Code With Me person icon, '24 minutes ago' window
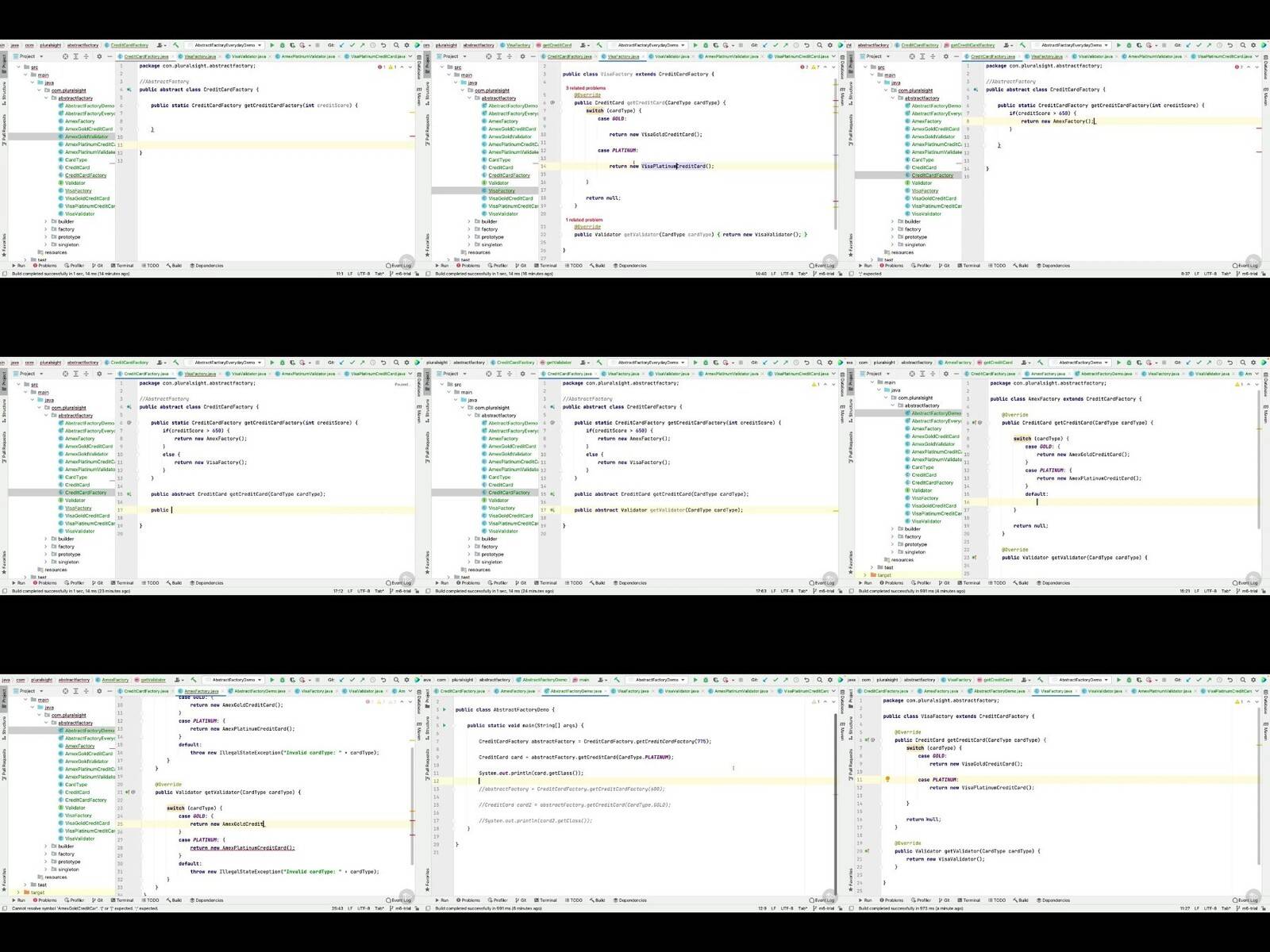Screen dimensions: 1270x952 (x=583, y=363)
